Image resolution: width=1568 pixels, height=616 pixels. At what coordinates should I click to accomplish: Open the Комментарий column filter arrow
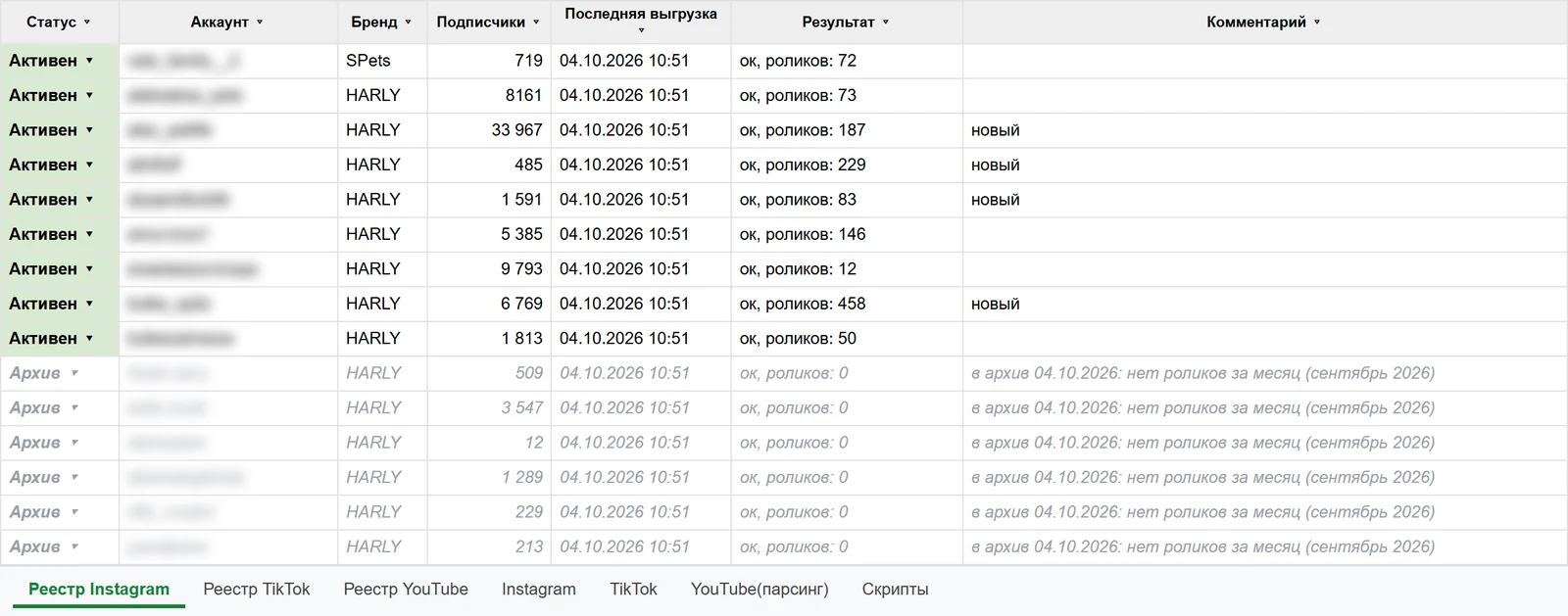pos(1317,22)
